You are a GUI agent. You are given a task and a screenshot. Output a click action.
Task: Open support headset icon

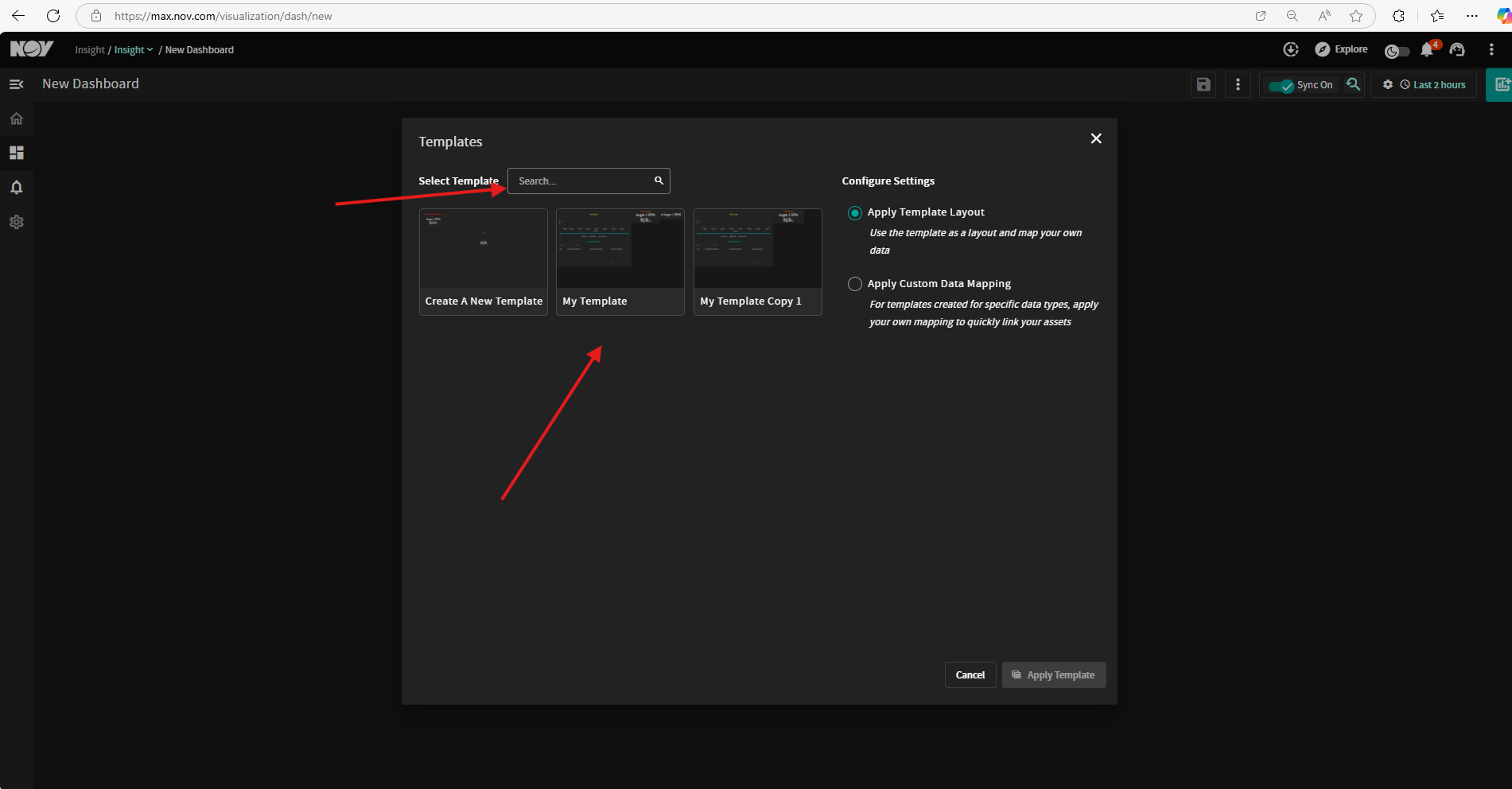point(1457,49)
